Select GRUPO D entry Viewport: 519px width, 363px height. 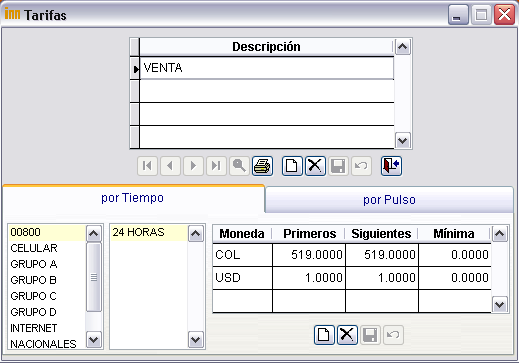pos(47,312)
